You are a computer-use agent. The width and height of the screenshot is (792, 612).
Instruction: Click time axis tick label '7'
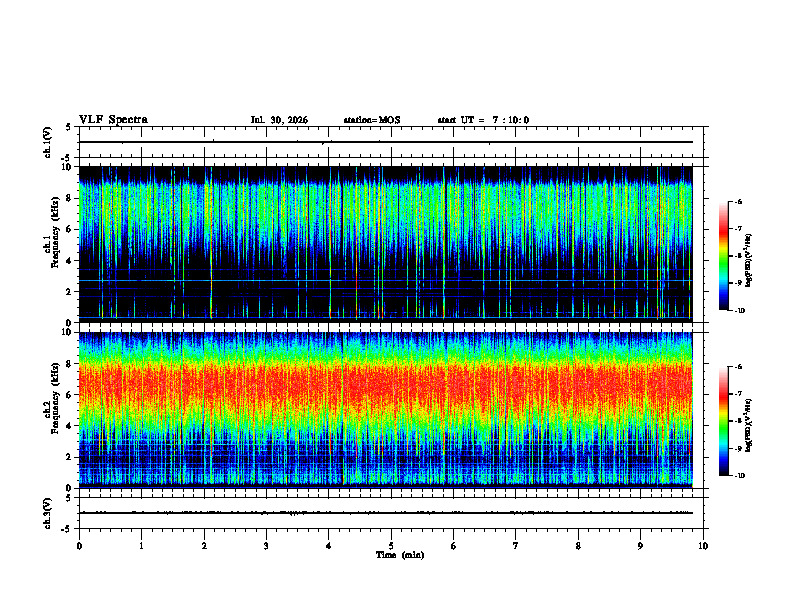516,546
